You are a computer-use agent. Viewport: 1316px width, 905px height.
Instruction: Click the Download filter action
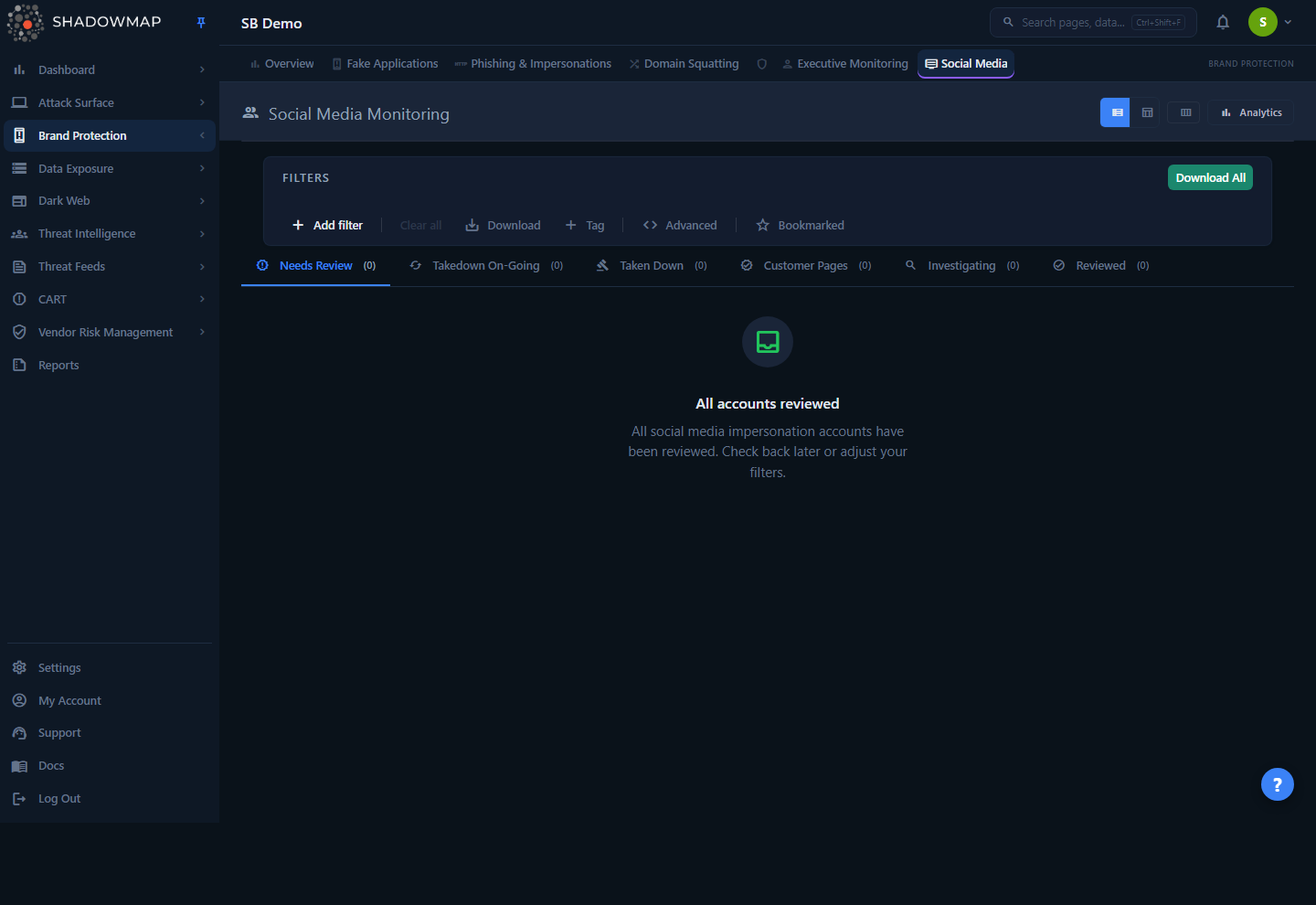tap(503, 225)
